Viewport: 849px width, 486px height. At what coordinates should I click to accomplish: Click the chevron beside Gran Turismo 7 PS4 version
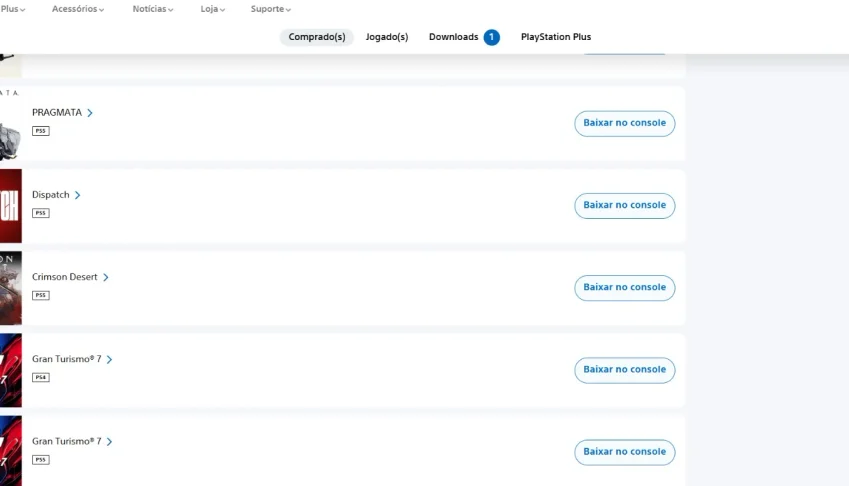[109, 359]
